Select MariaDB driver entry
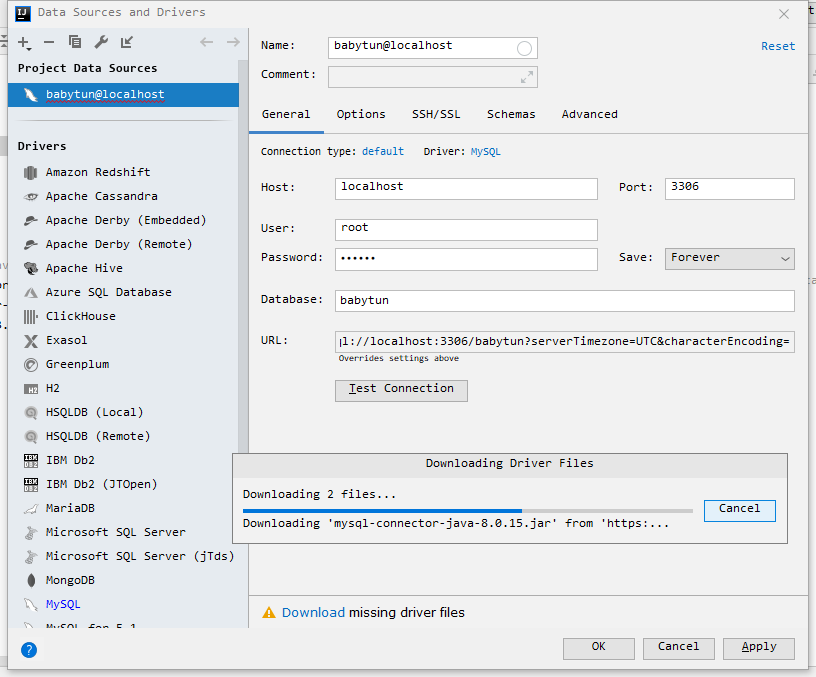The image size is (816, 677). (70, 508)
